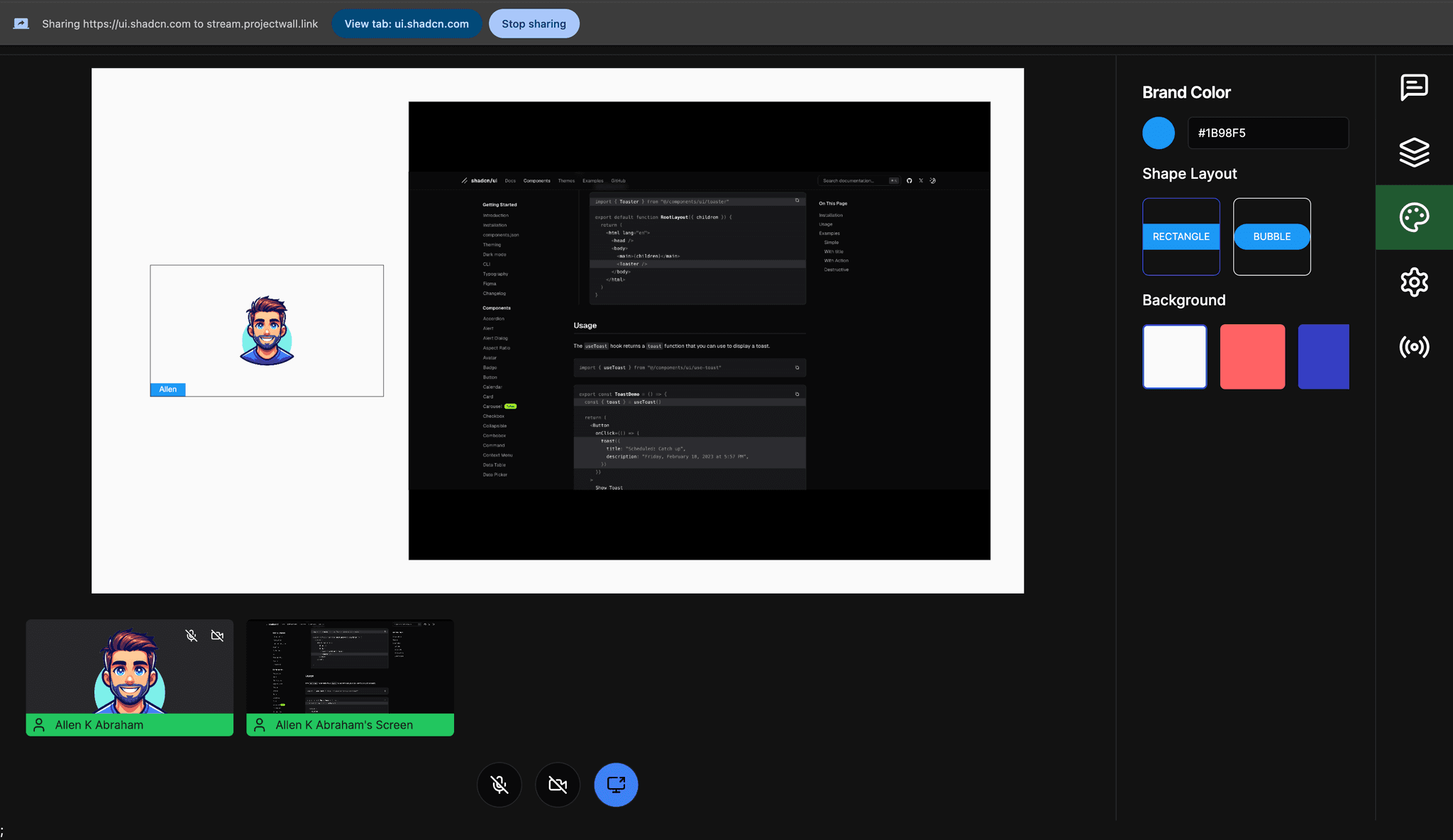
Task: Click the blue screen share control
Action: [616, 785]
